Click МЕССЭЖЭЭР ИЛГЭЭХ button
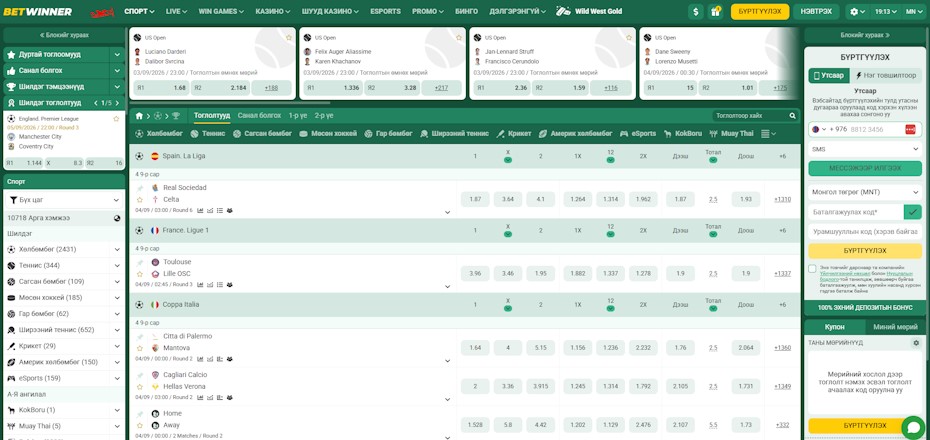Screen dimensions: 930x440 tap(865, 168)
